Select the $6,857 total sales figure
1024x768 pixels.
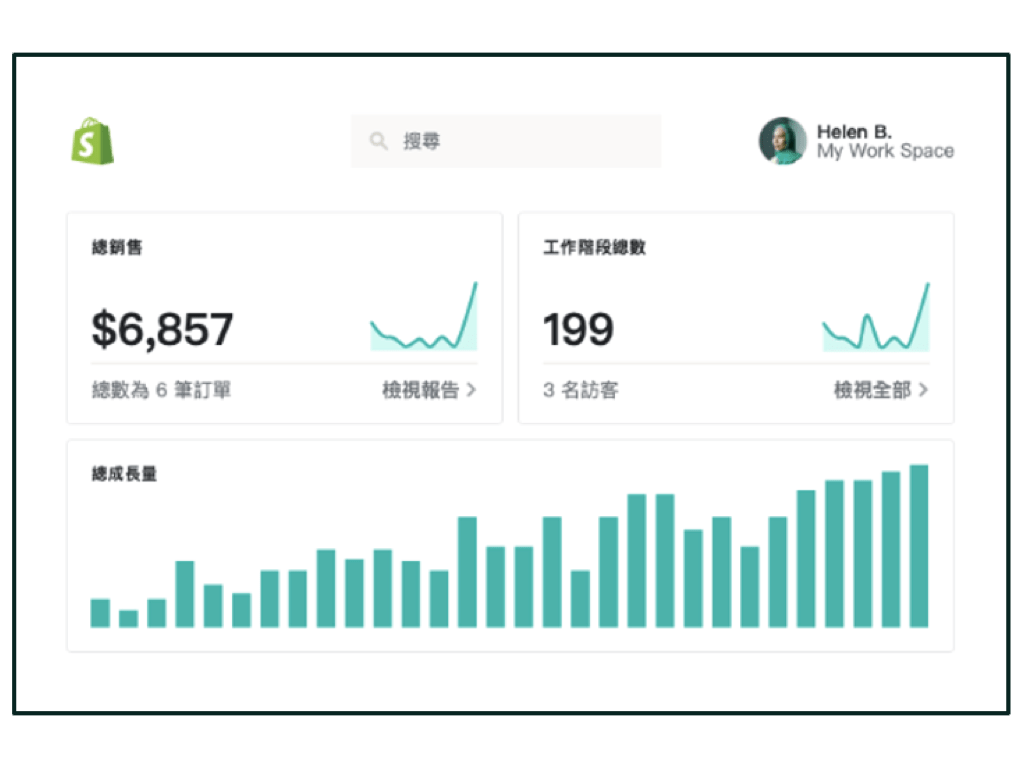pos(162,329)
